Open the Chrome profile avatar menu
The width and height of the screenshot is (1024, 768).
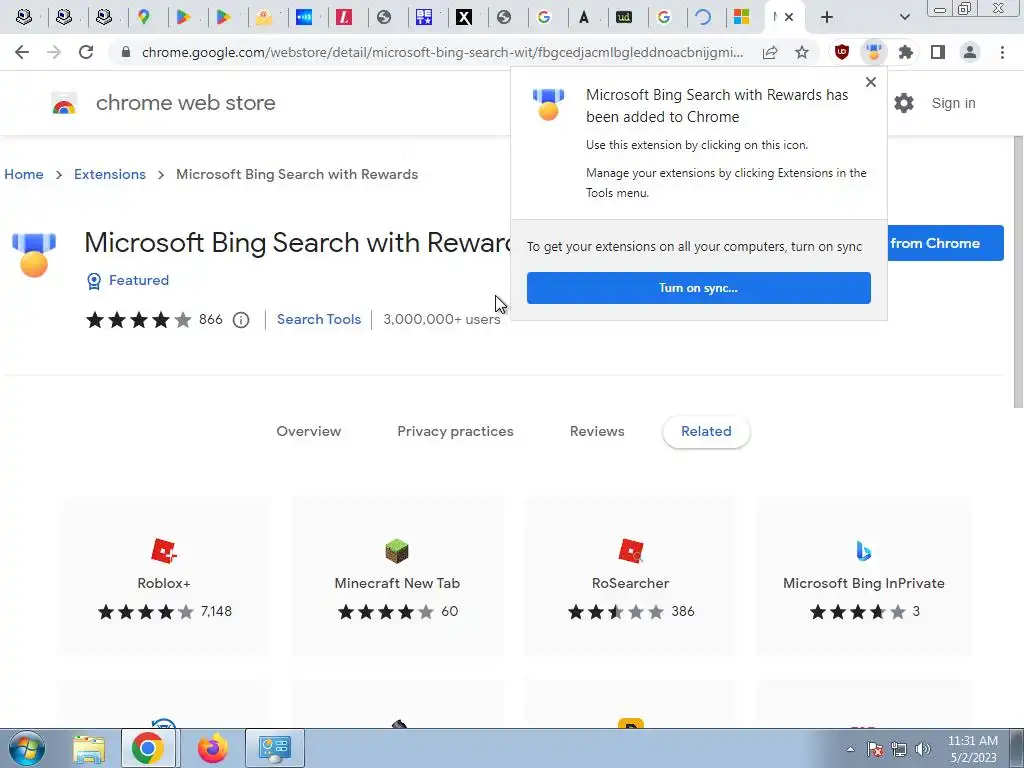pos(970,52)
